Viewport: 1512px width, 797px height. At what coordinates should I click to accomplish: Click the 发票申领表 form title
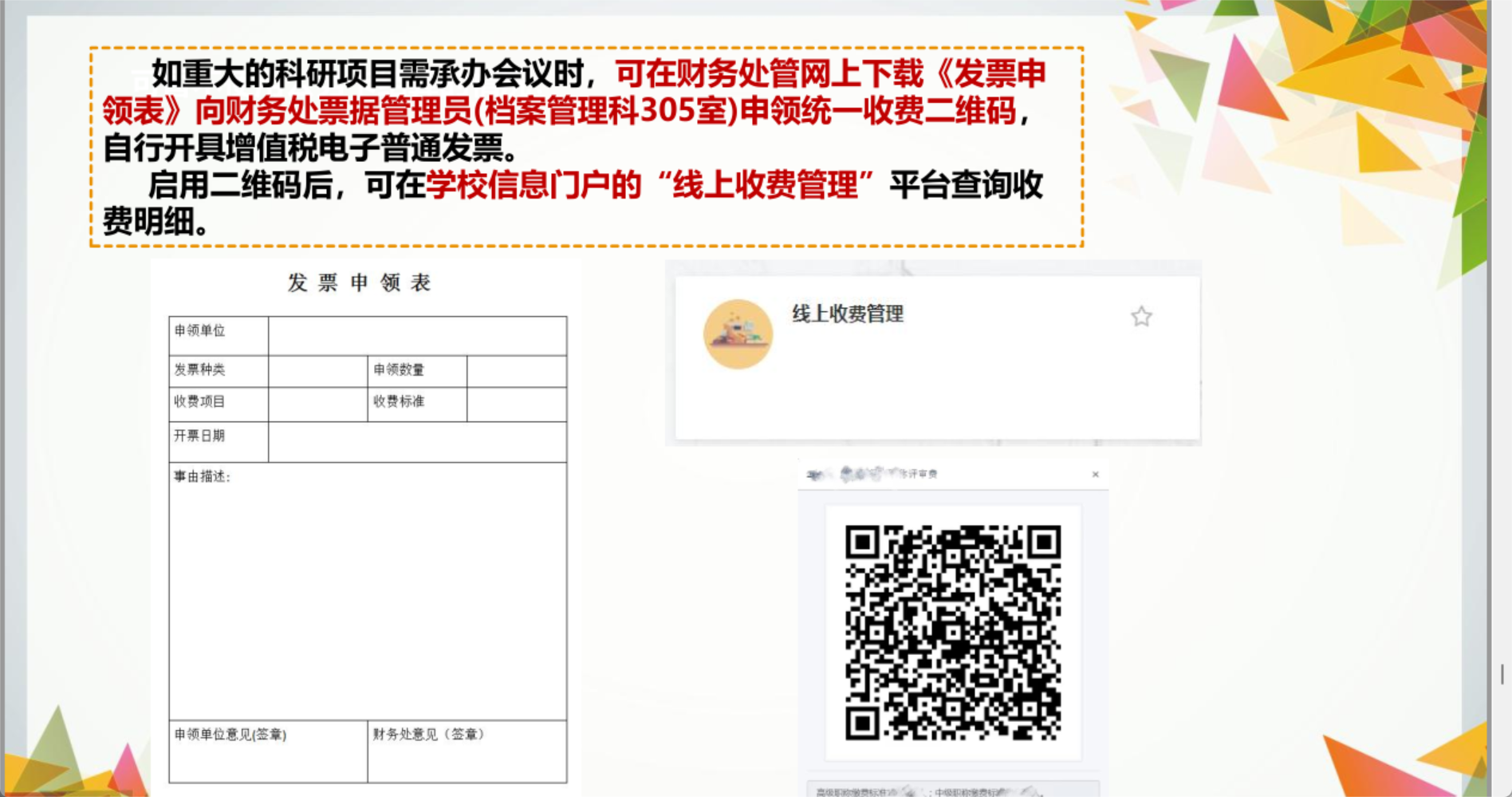click(x=360, y=282)
